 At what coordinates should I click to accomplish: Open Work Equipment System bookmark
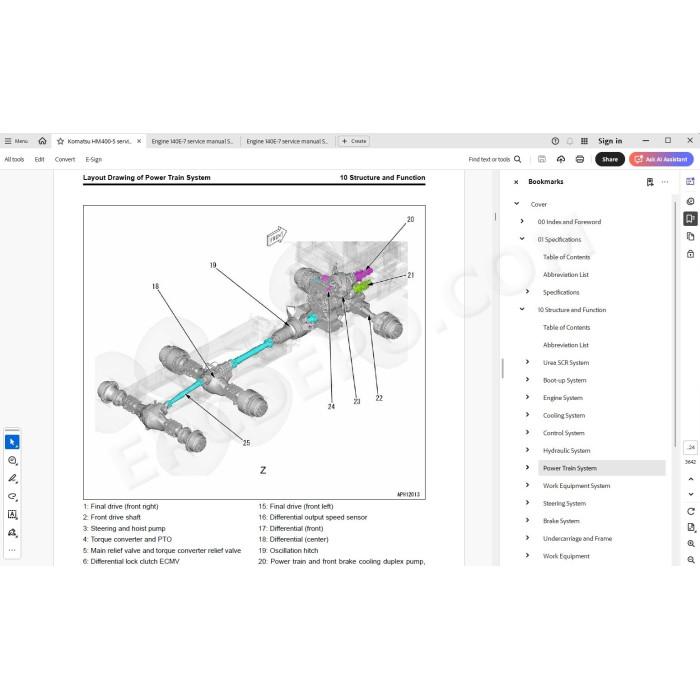[576, 486]
